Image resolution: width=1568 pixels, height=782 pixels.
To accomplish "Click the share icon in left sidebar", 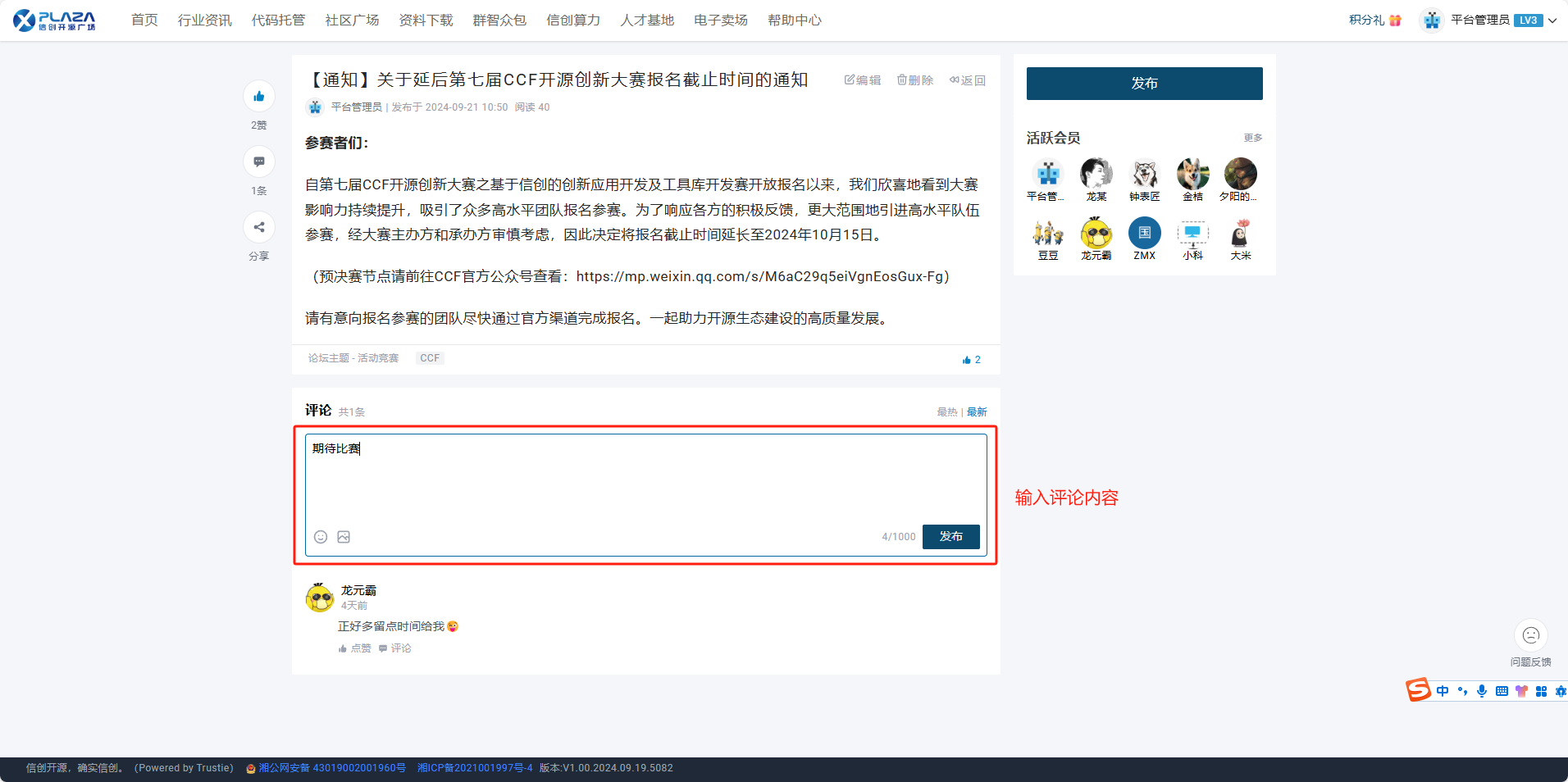I will click(259, 228).
